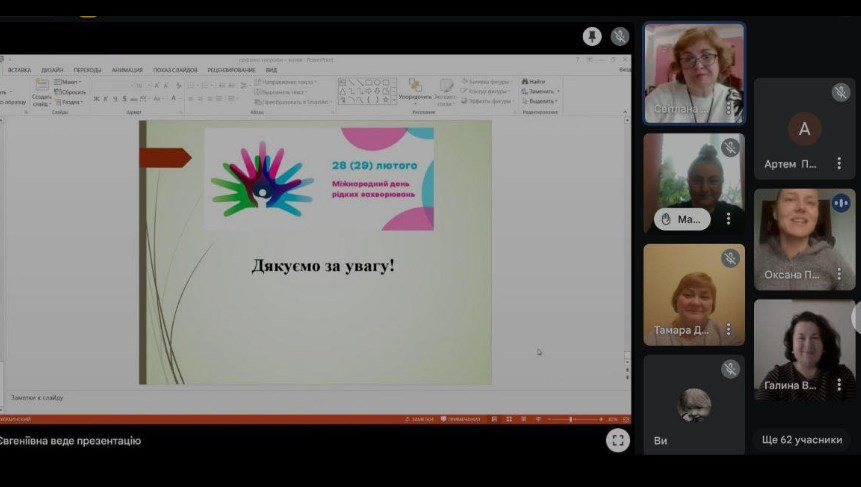Open the АНИМАЦИЯ ribbon tab
Screen dimensions: 861x487
pyautogui.click(x=127, y=70)
